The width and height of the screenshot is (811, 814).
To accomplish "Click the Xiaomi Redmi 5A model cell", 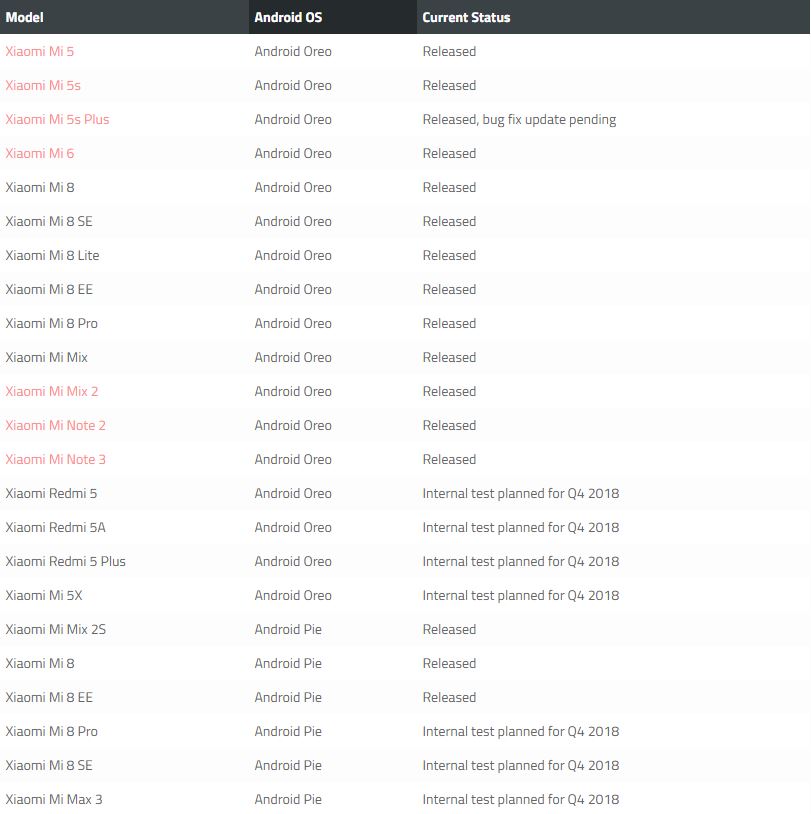I will point(55,527).
